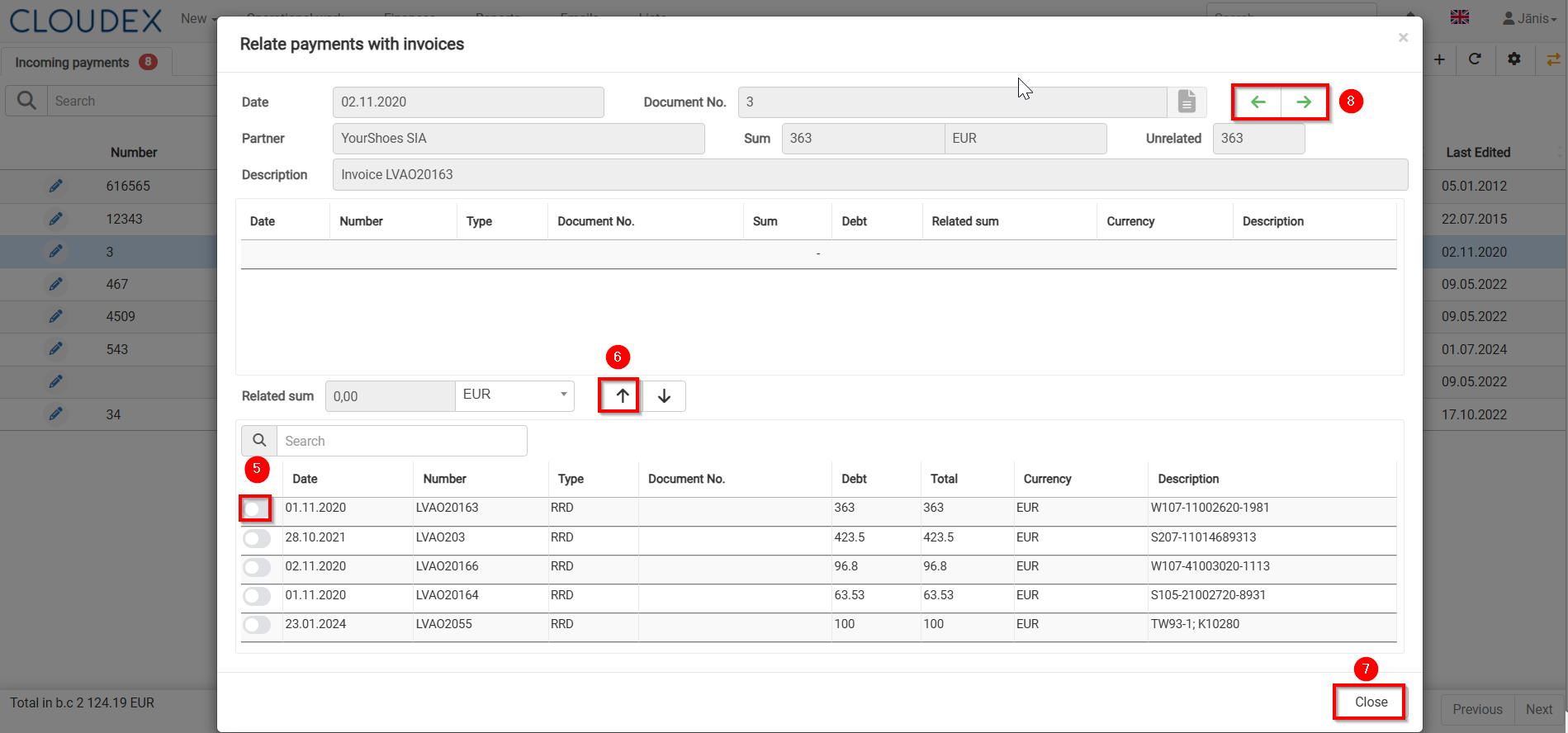The height and width of the screenshot is (733, 1568).
Task: Click the Next pagination button
Action: pos(1539,709)
